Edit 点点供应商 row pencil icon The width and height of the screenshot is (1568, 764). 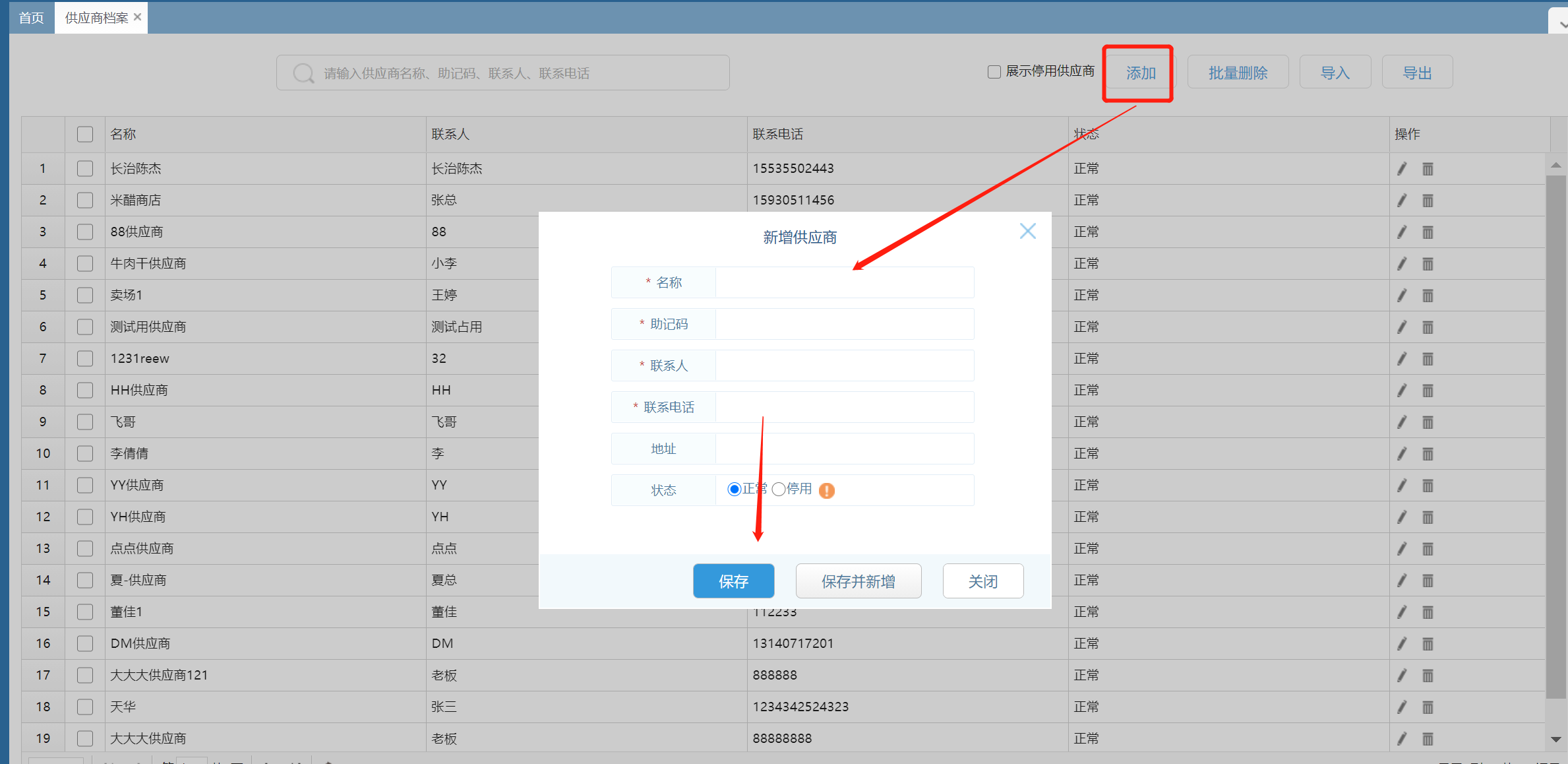(1402, 549)
